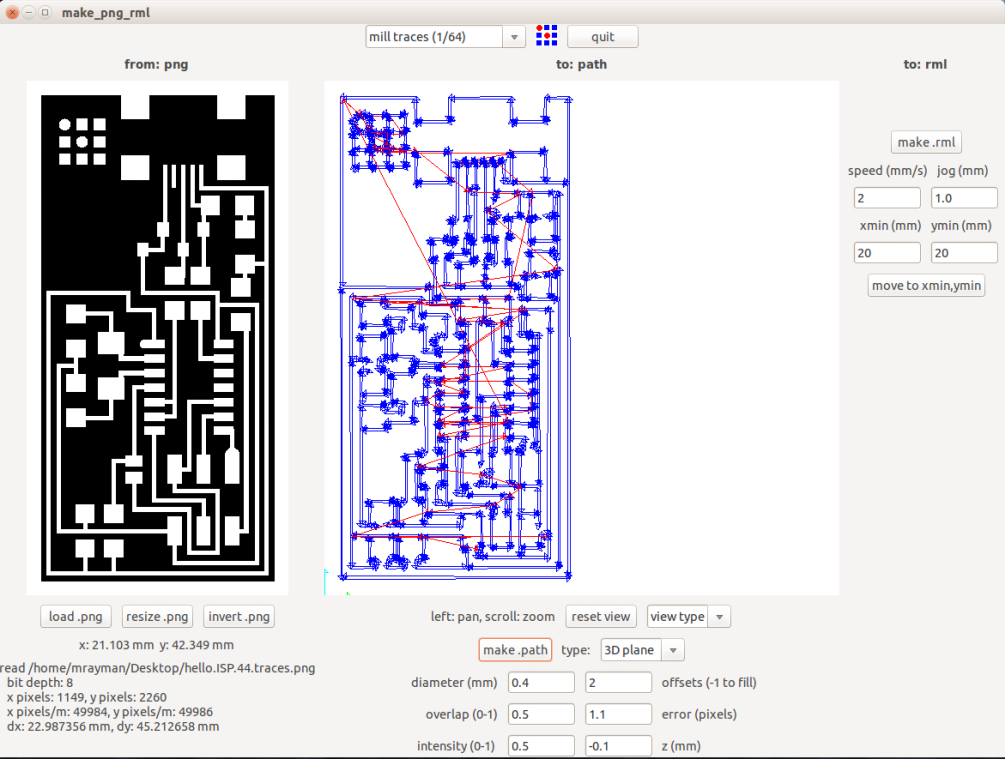This screenshot has width=1005, height=759.
Task: Click the invert .png button
Action: coord(239,616)
